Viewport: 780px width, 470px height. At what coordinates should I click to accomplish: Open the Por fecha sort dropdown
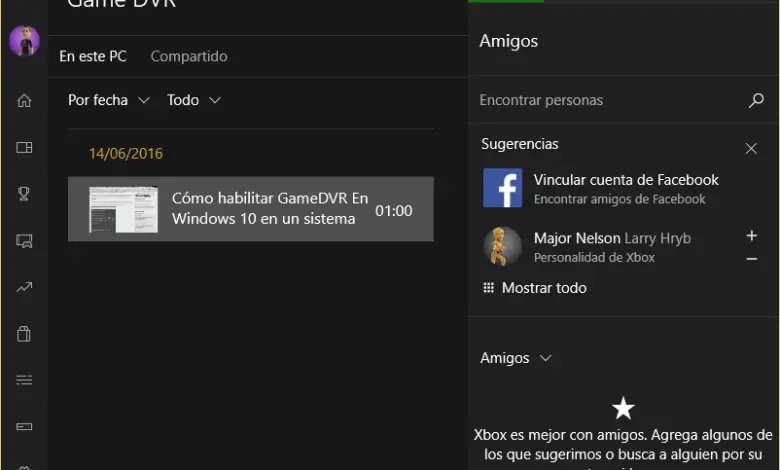(109, 100)
